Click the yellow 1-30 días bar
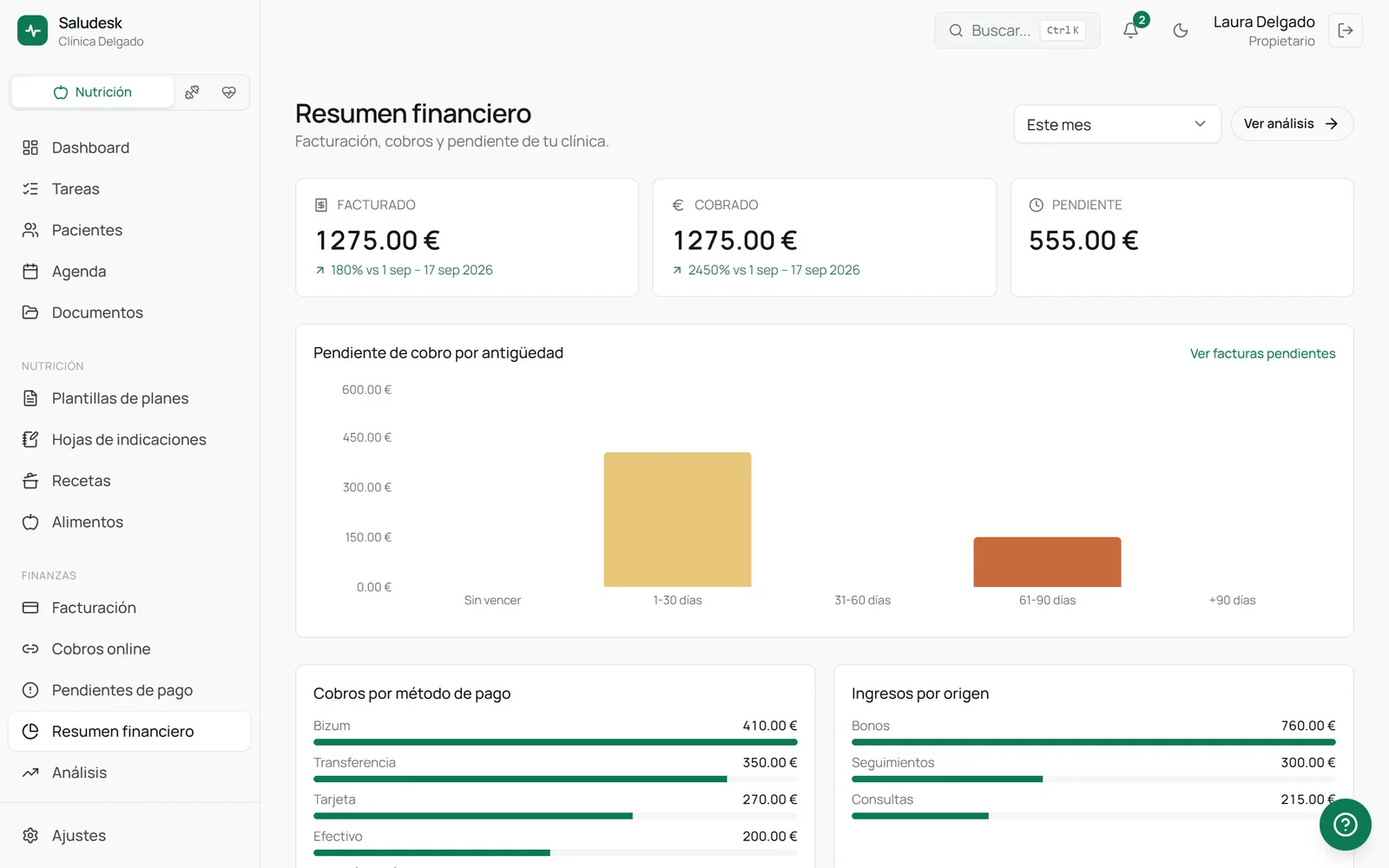1389x868 pixels. tap(677, 519)
